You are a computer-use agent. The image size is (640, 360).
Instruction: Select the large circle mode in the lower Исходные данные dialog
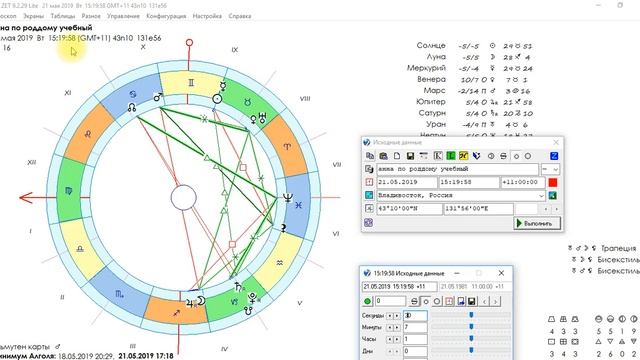click(x=437, y=302)
